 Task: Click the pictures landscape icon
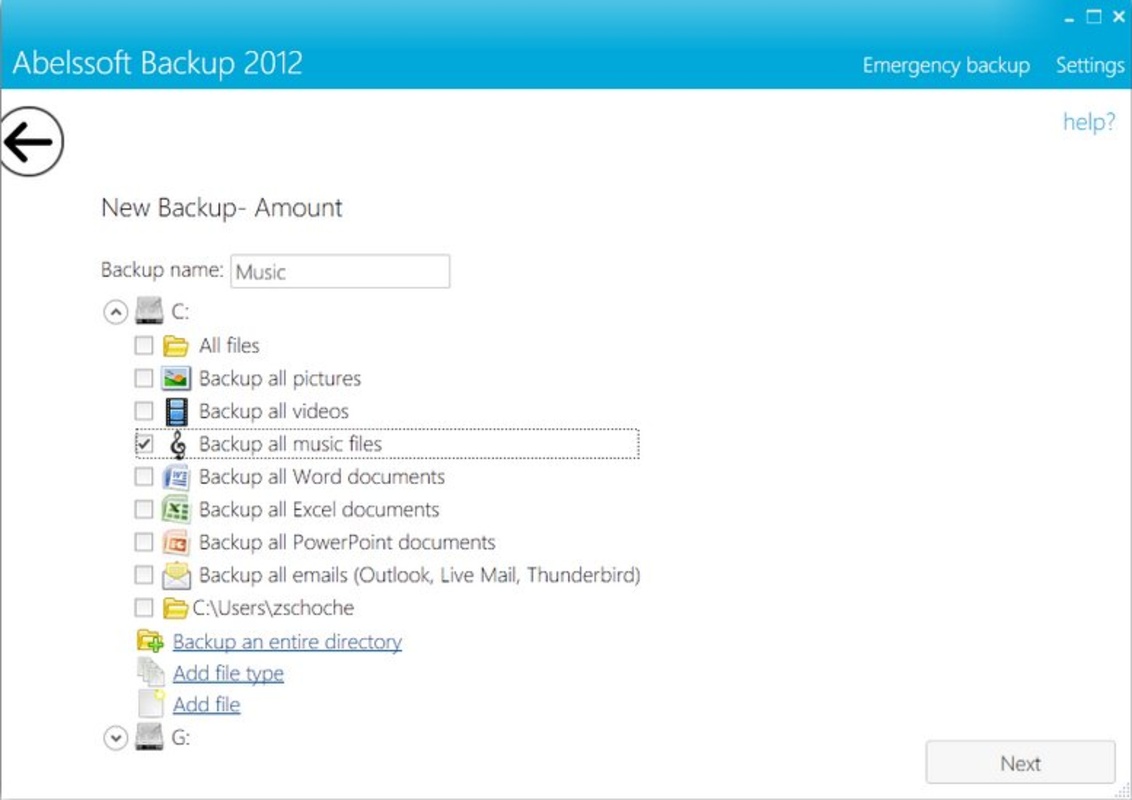point(176,378)
